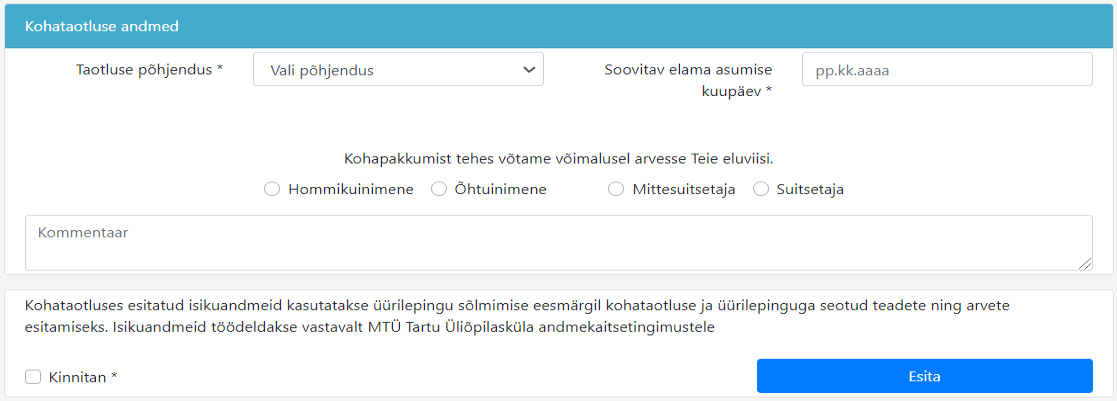Screen dimensions: 1117x401
Task: Select the Hommikuinimene radio button
Action: (x=272, y=189)
